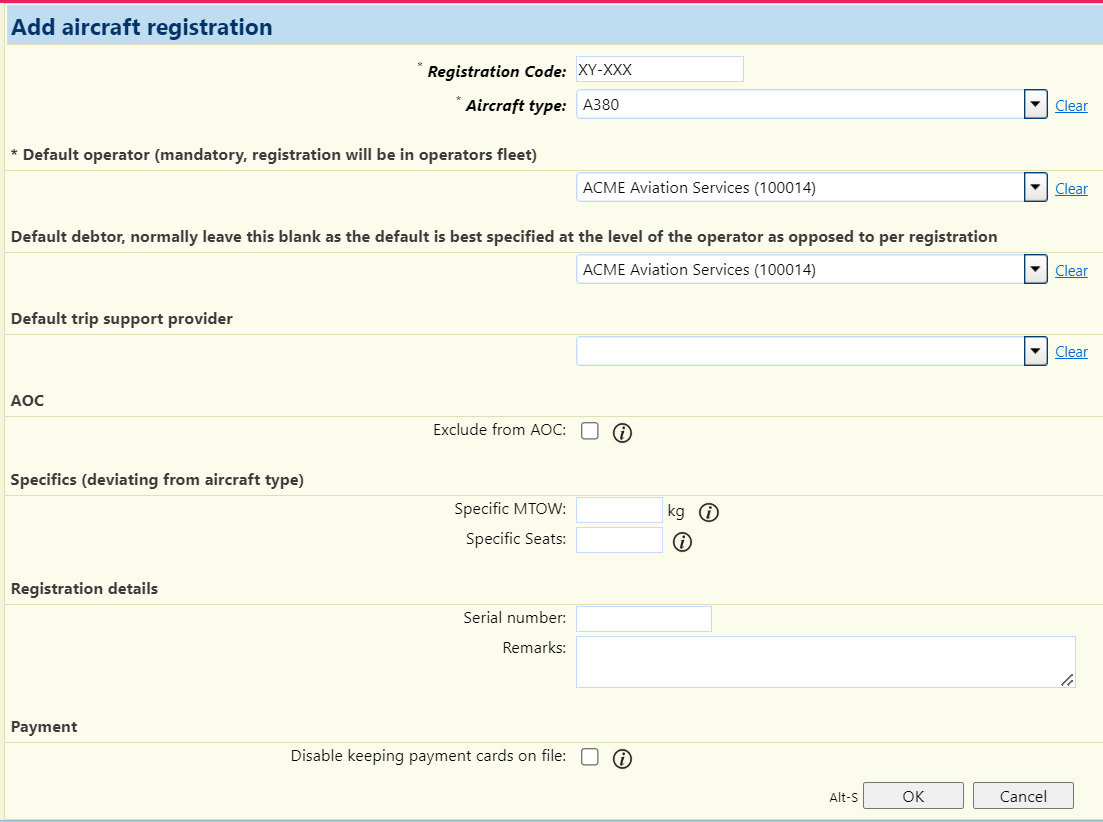Click the Add aircraft registration heading
This screenshot has height=822, width=1103.
141,27
